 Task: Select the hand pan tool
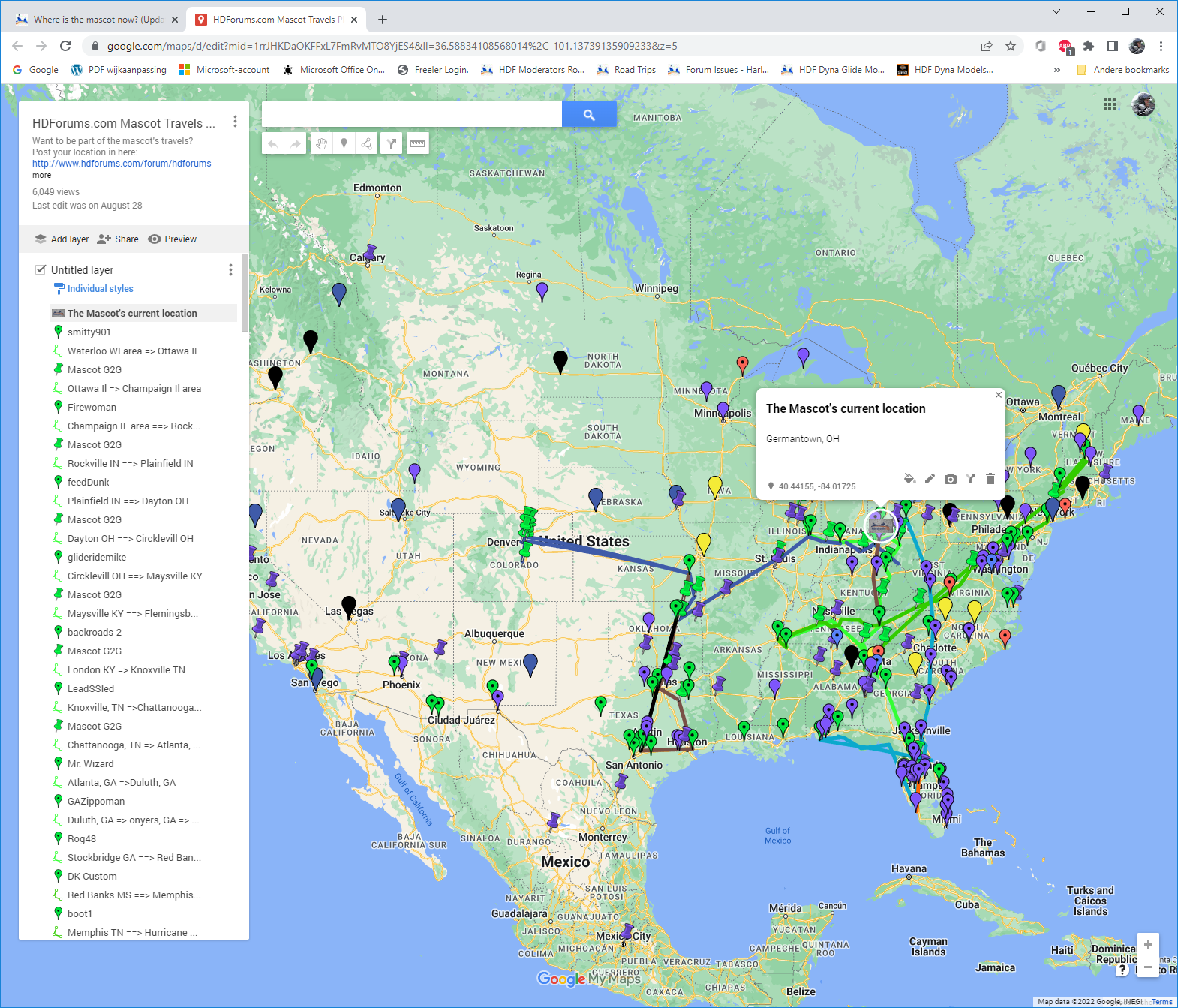click(x=321, y=143)
